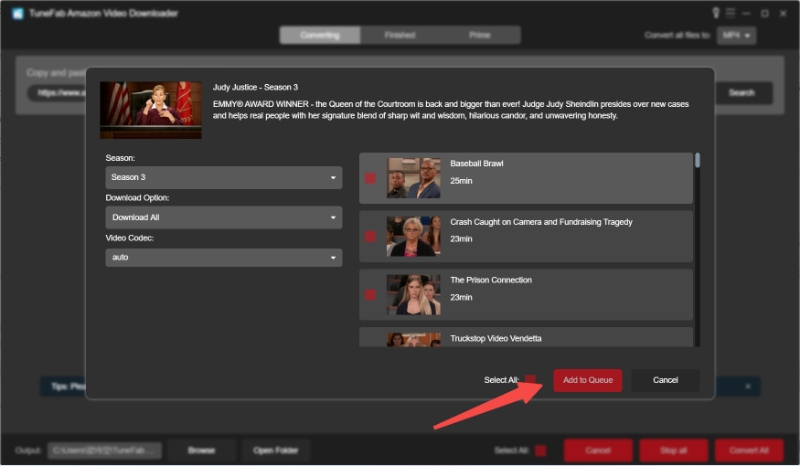Click the URL input field
Viewport: 800px width, 466px height.
pyautogui.click(x=57, y=93)
